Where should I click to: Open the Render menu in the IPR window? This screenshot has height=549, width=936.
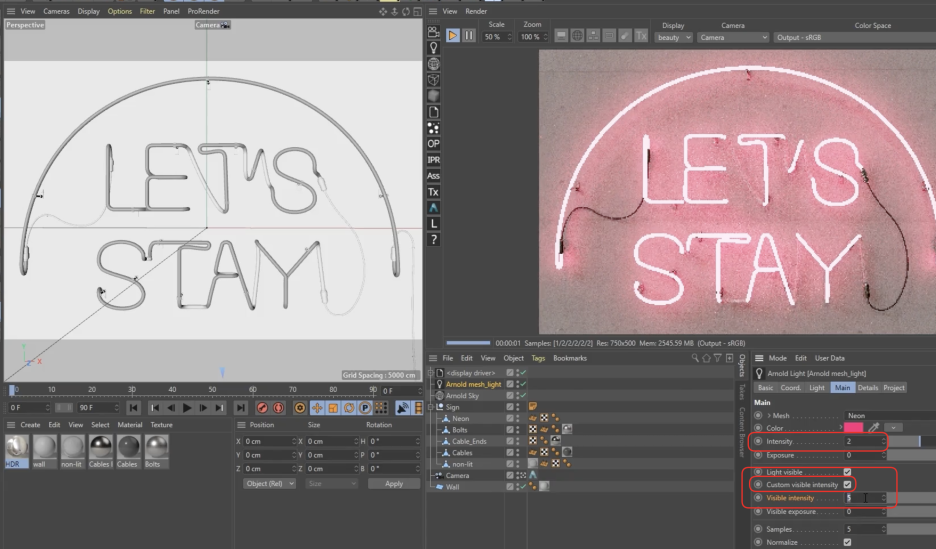(476, 11)
